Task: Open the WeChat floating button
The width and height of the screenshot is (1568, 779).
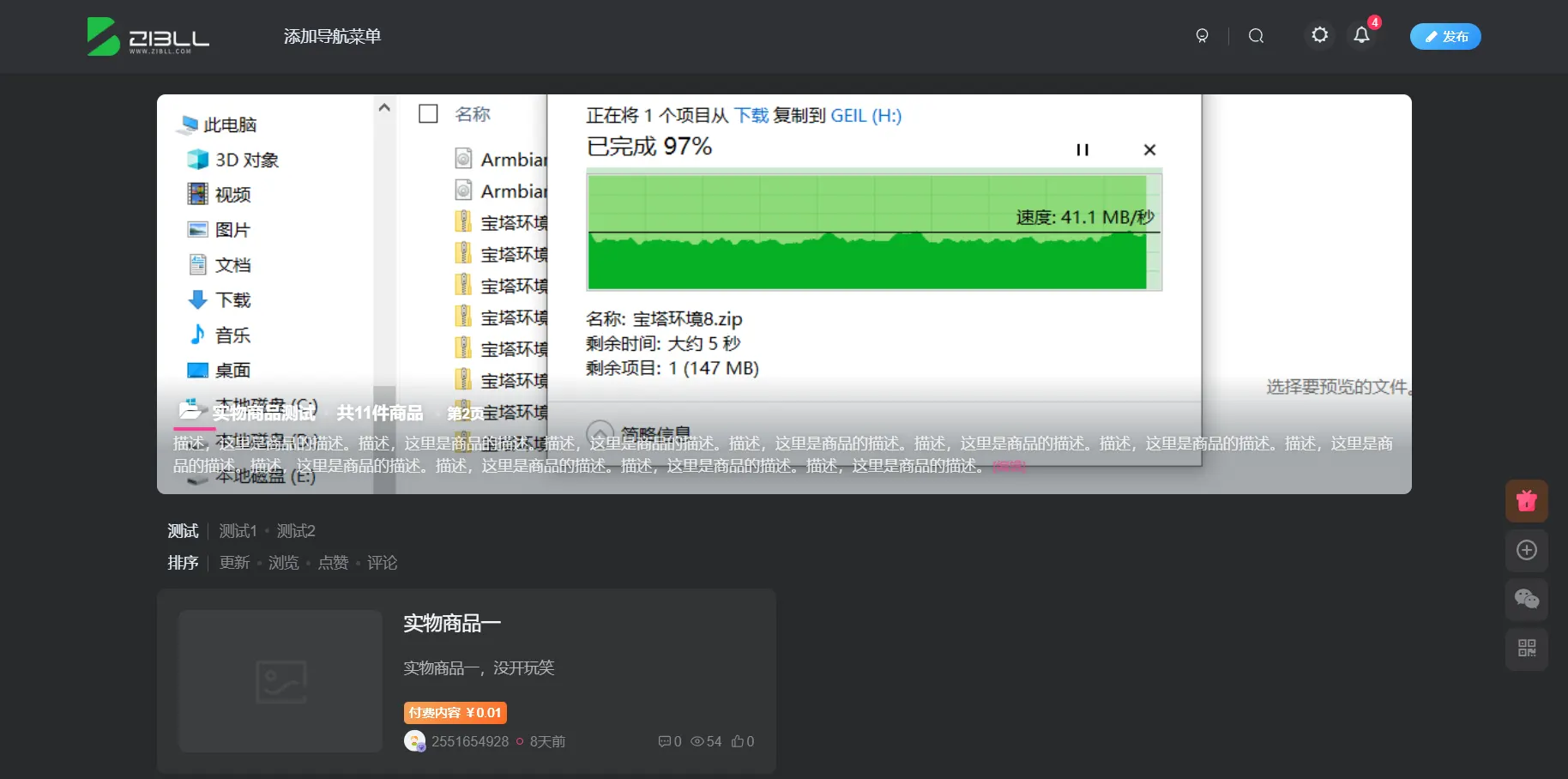Action: (1527, 599)
